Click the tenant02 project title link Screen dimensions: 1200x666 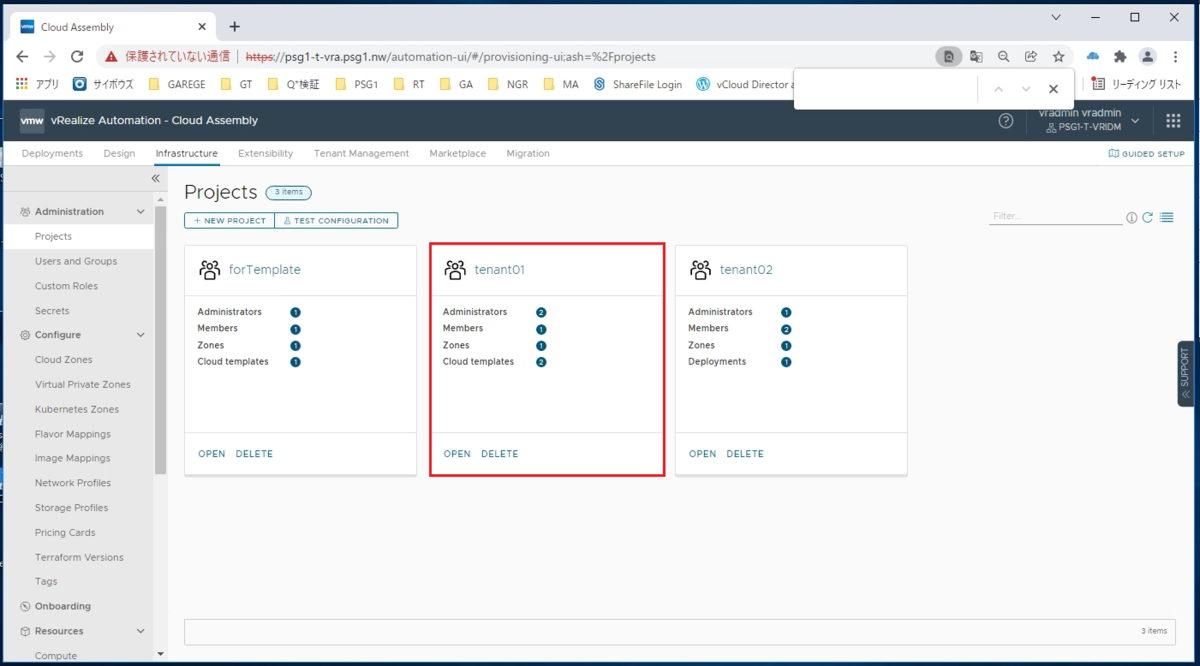click(x=746, y=270)
